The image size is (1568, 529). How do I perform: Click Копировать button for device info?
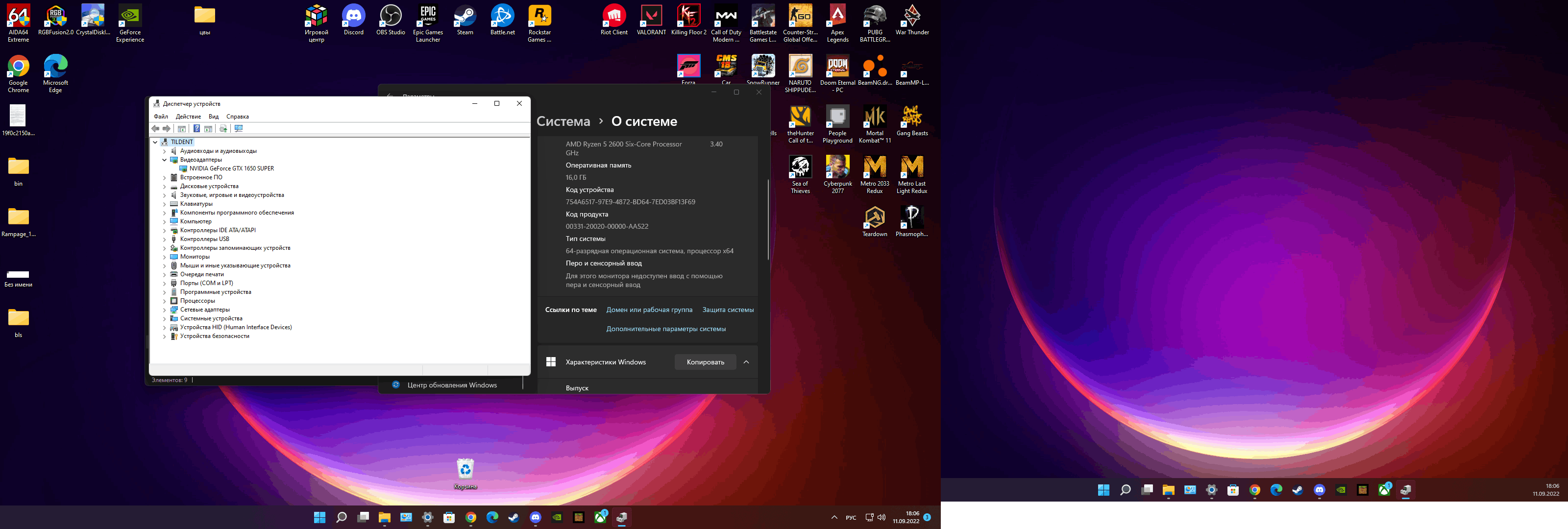[x=705, y=361]
